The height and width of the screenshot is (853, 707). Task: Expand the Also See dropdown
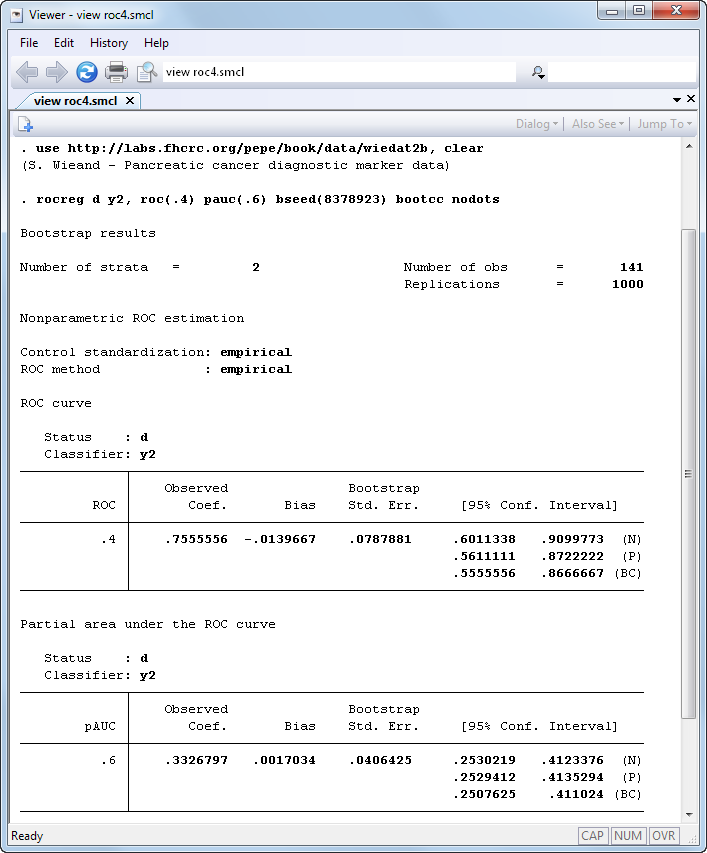(x=598, y=124)
